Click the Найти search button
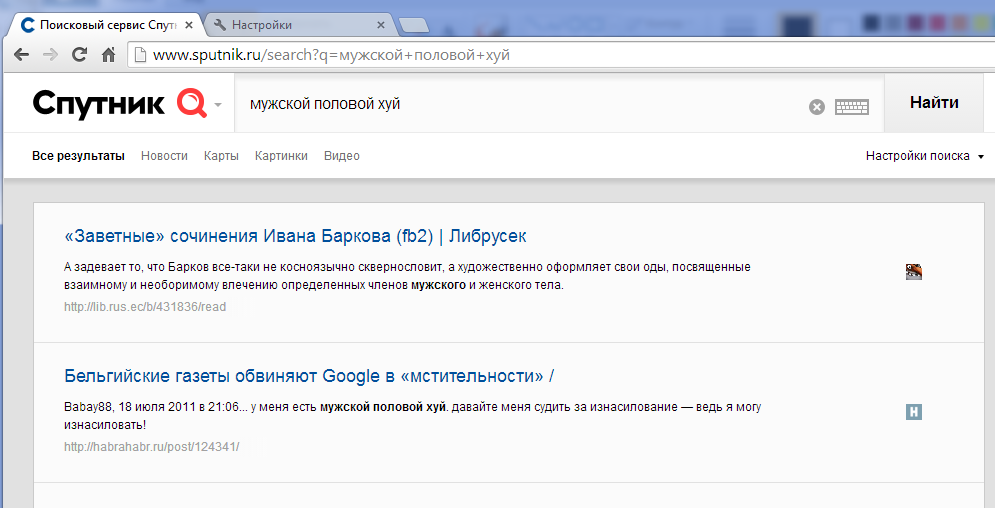995x508 pixels. click(934, 103)
